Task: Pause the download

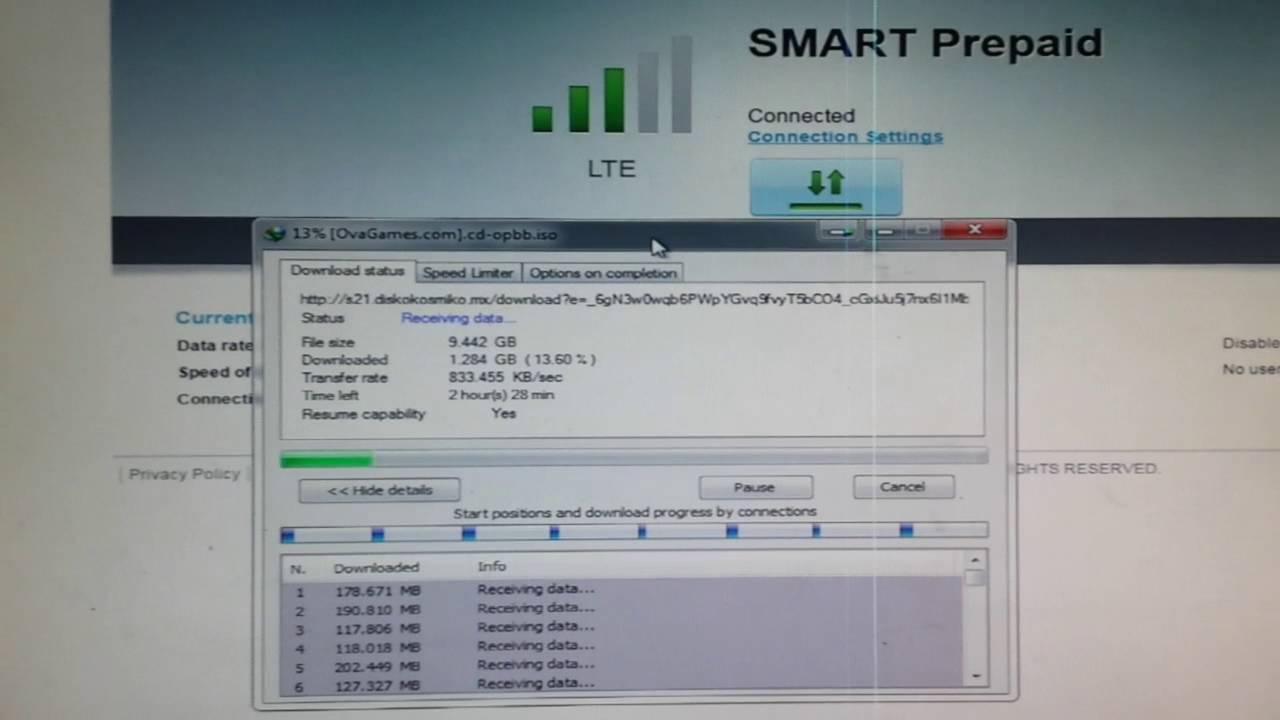Action: [755, 487]
